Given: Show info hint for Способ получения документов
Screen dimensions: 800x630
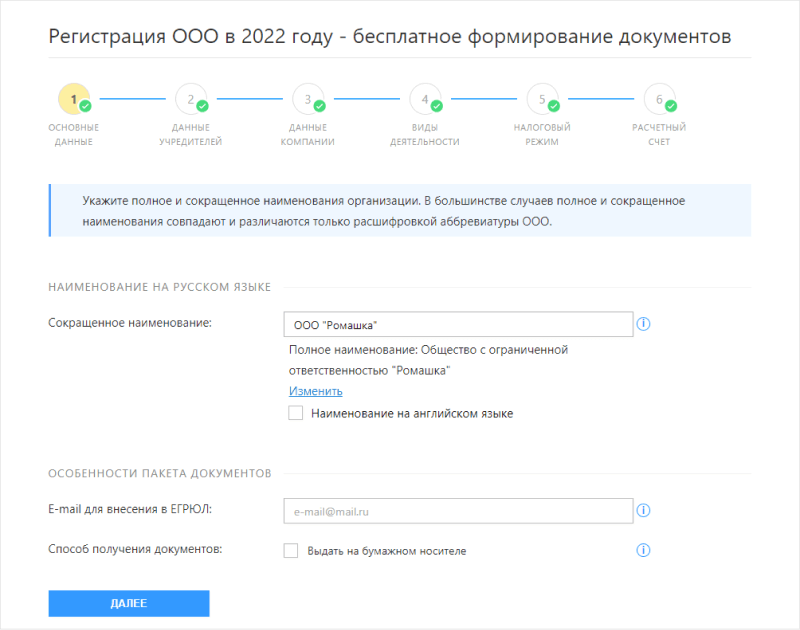Looking at the screenshot, I should (644, 550).
